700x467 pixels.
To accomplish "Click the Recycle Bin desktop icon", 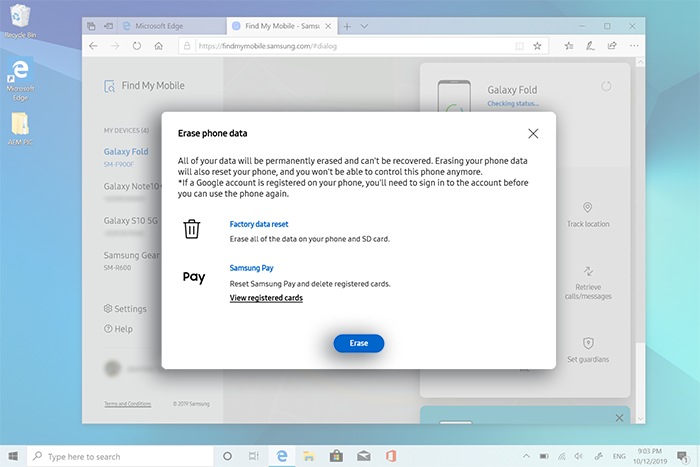I will [20, 21].
